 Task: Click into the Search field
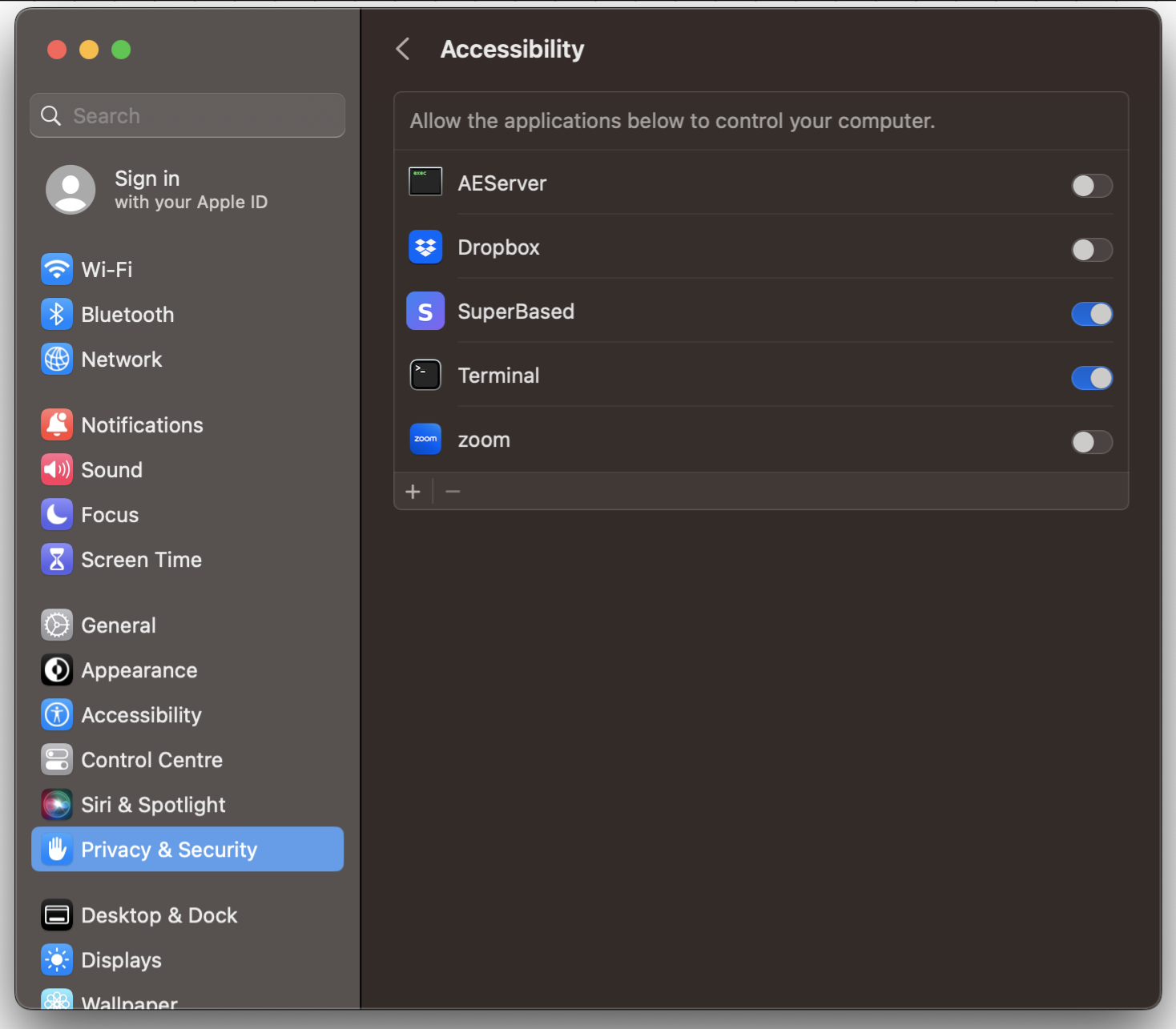point(187,115)
